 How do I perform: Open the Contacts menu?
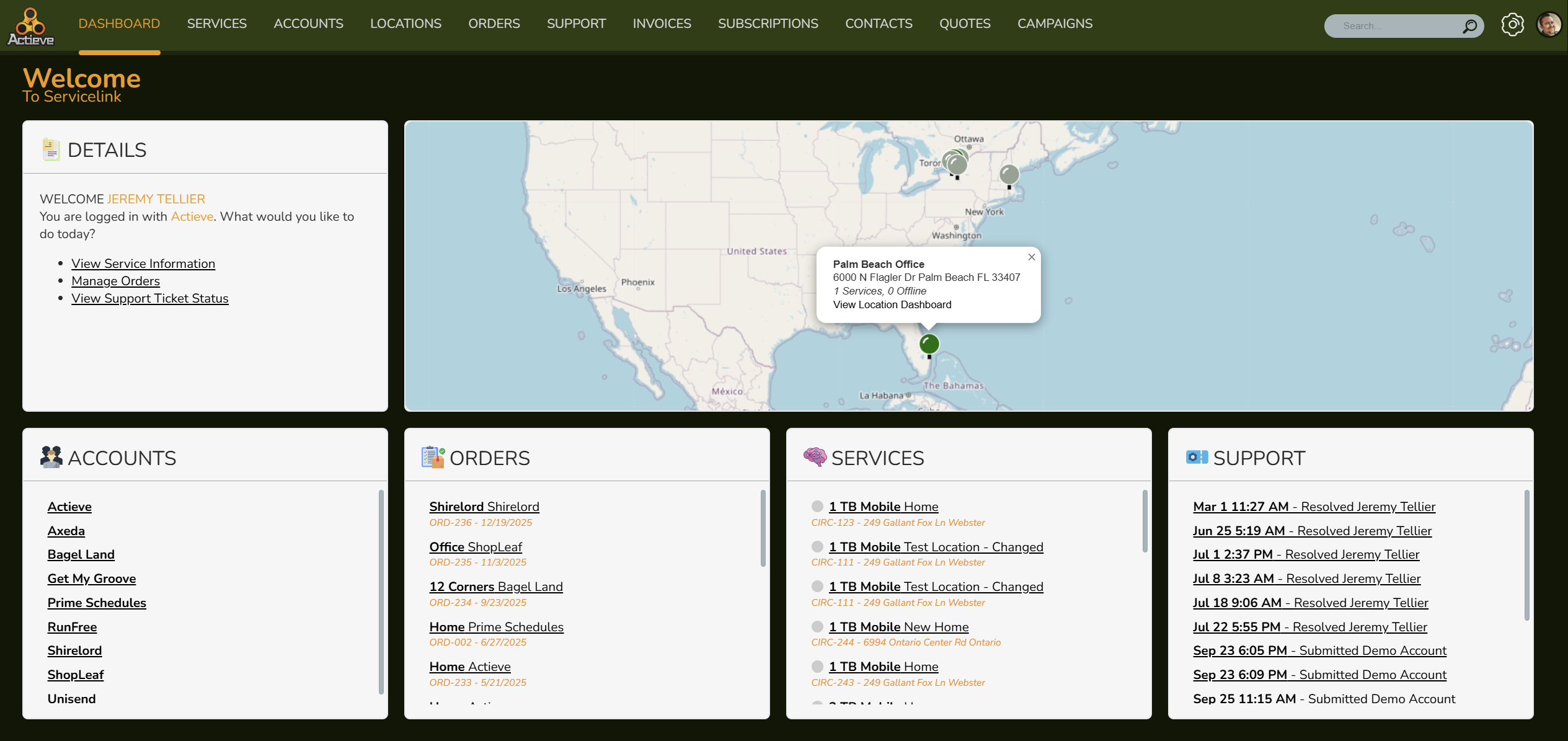point(879,24)
